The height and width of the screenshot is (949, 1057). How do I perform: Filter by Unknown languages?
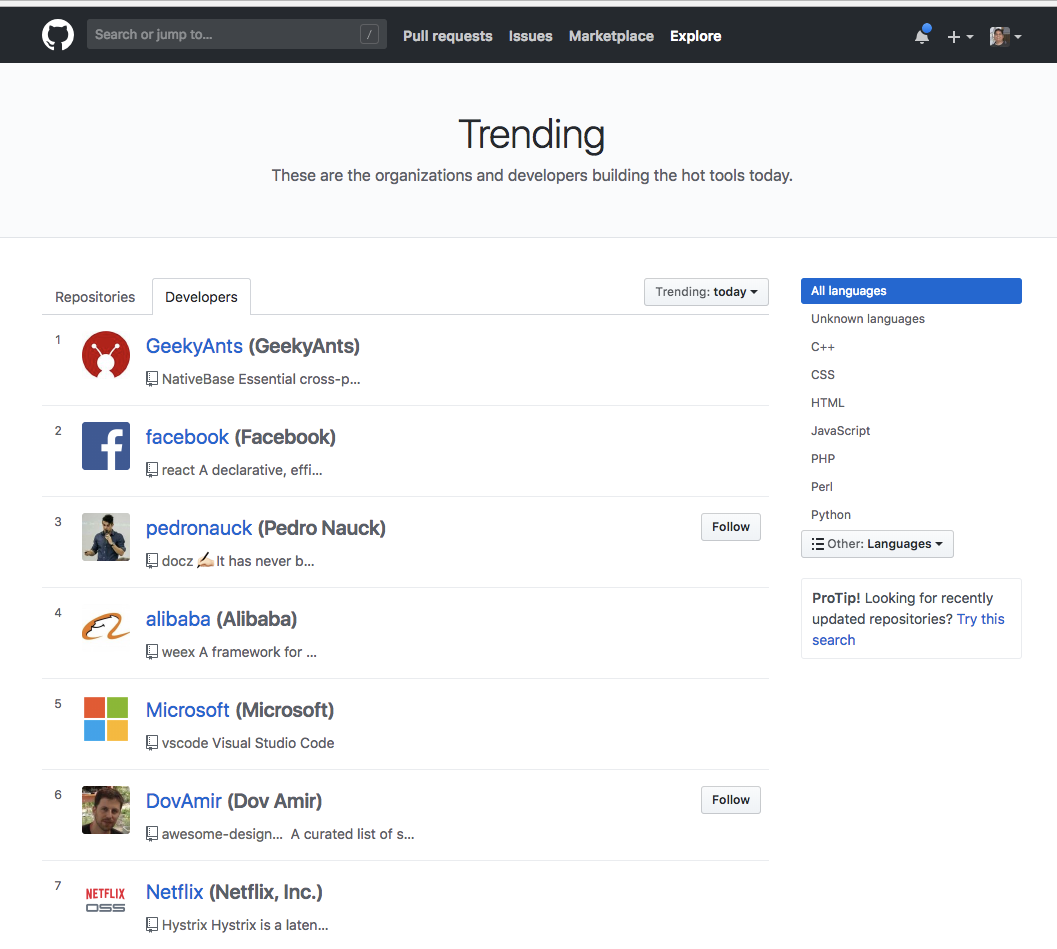pyautogui.click(x=868, y=319)
